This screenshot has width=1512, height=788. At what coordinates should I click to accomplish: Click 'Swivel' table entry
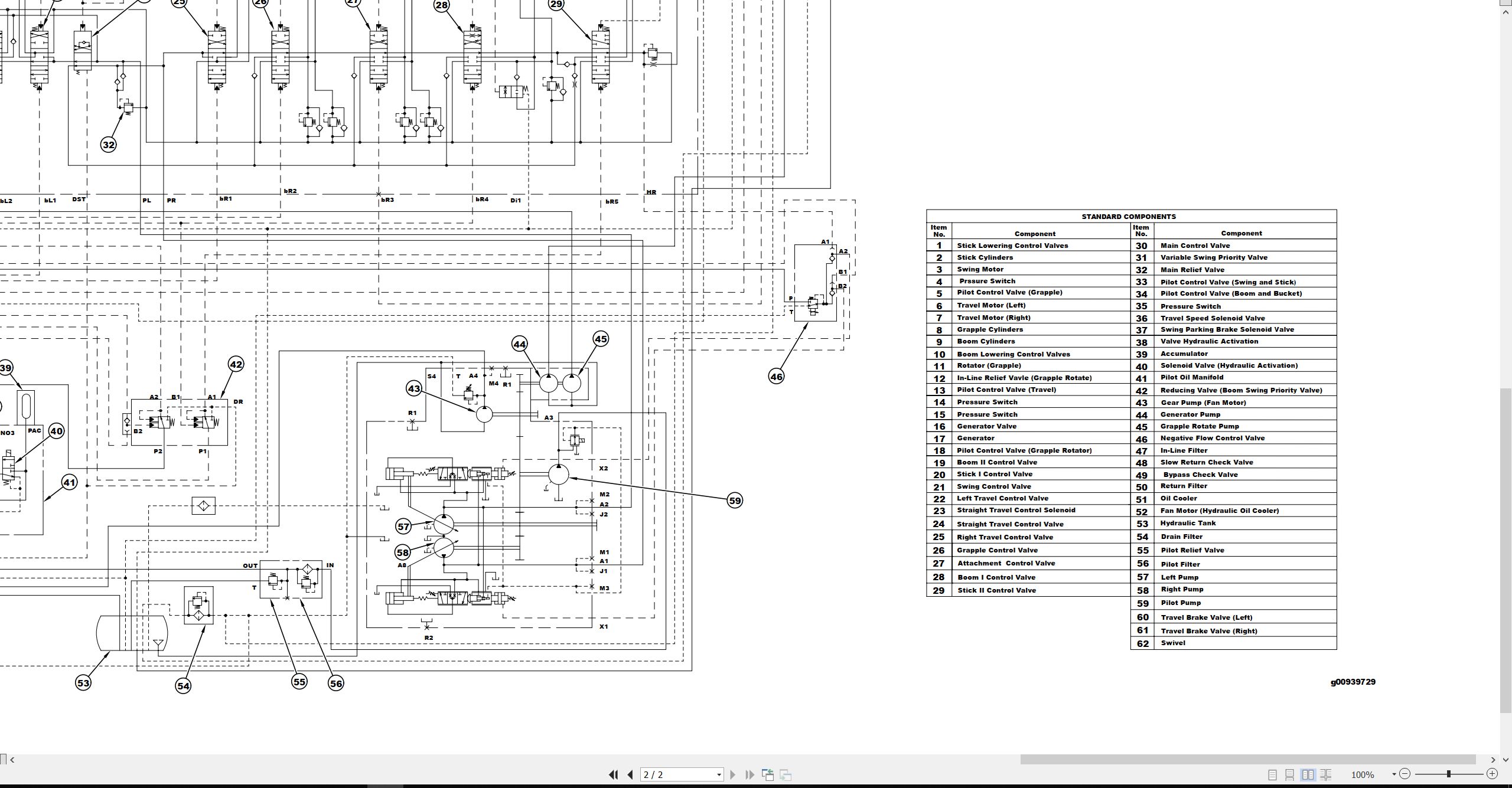pyautogui.click(x=1173, y=643)
